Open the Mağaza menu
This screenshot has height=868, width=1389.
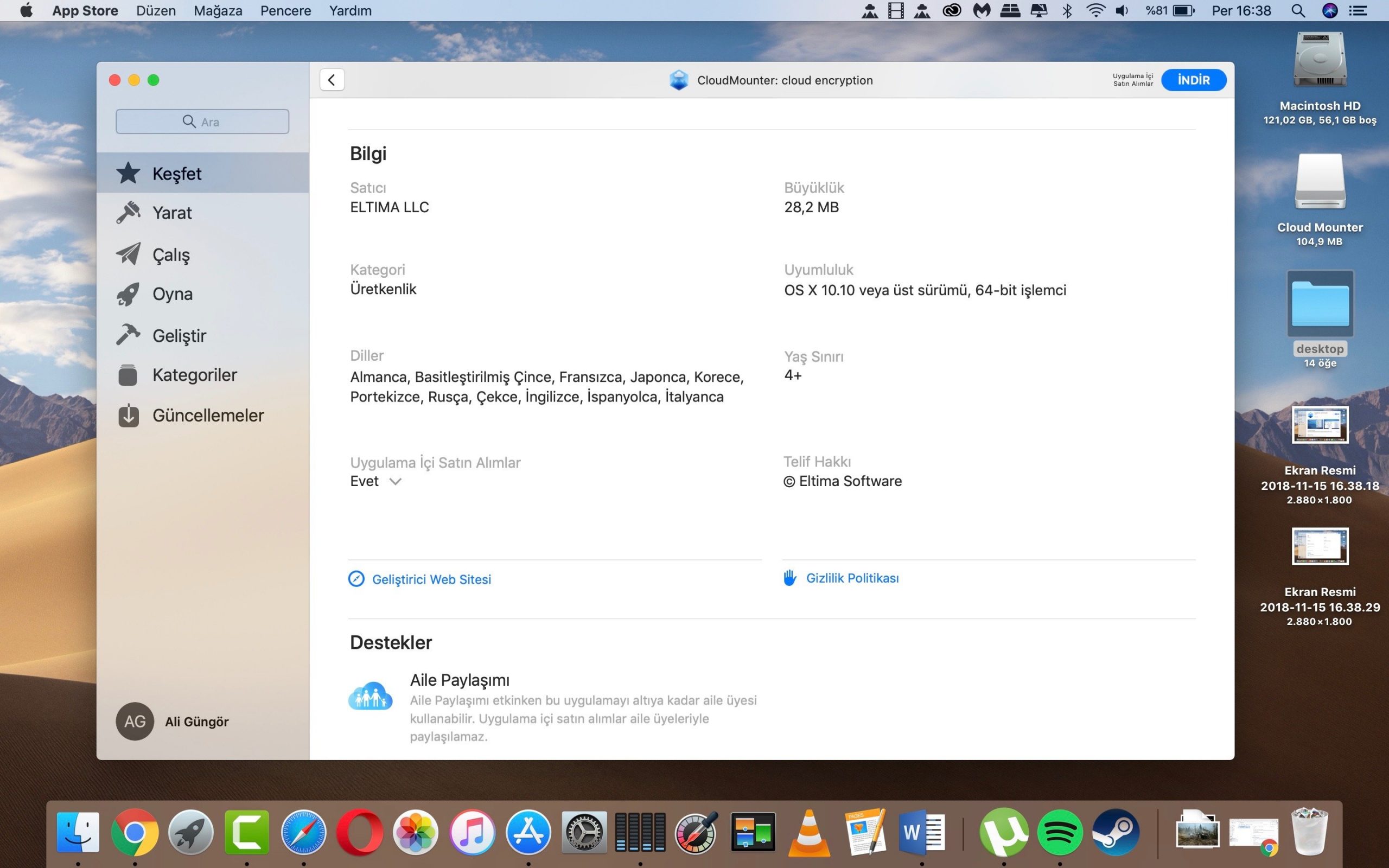click(x=218, y=10)
